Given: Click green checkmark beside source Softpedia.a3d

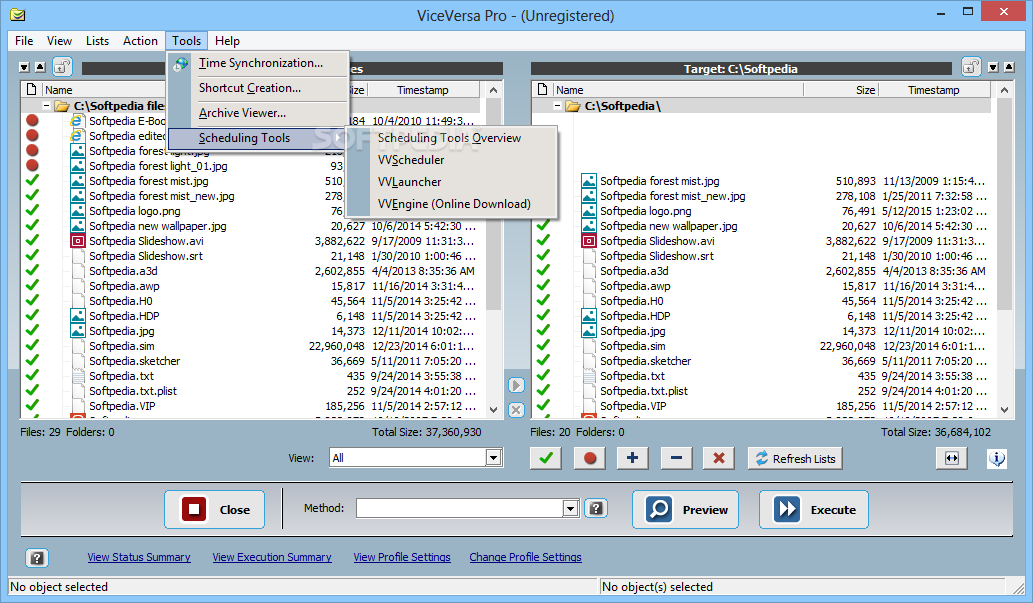Looking at the screenshot, I should 32,271.
